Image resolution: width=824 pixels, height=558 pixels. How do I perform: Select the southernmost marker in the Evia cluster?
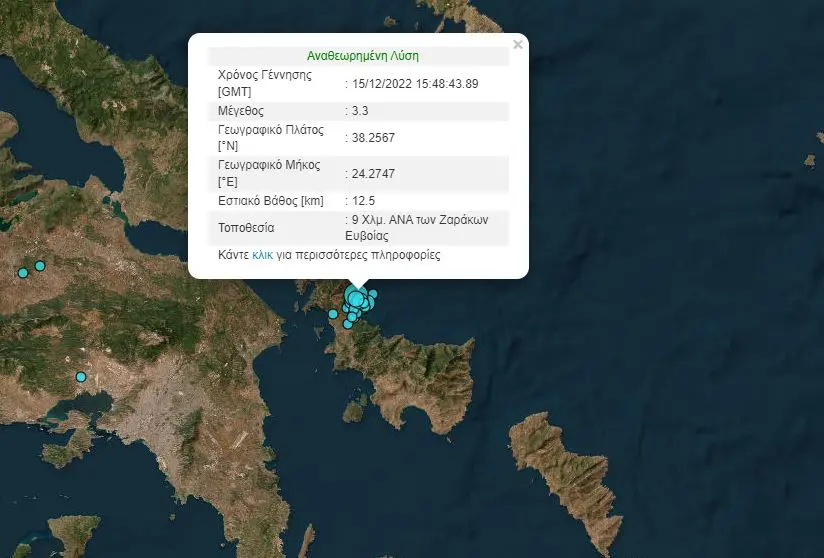(348, 324)
